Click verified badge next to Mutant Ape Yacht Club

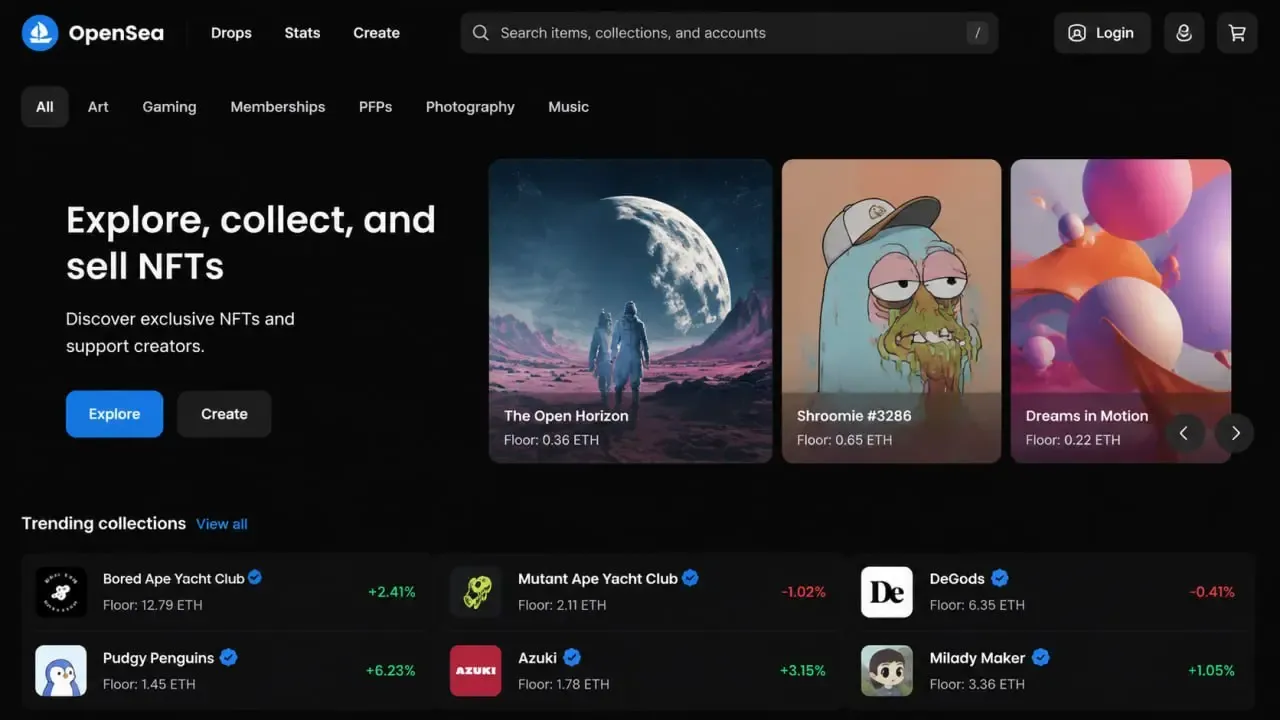[690, 578]
